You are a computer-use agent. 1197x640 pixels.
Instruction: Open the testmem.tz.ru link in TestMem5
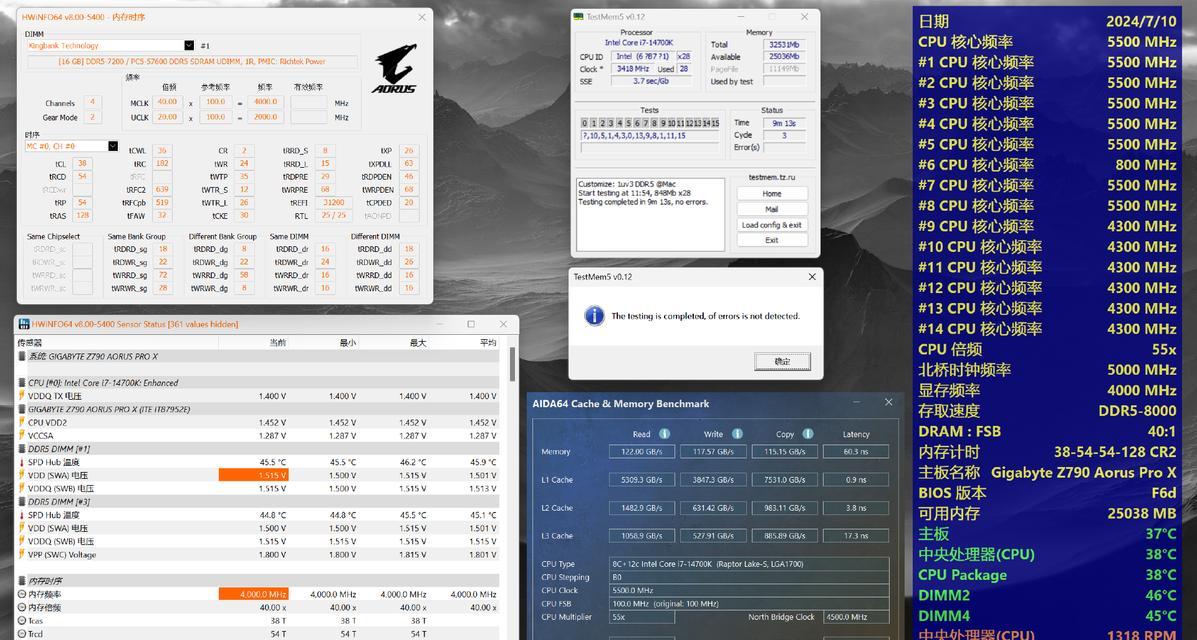coord(772,177)
